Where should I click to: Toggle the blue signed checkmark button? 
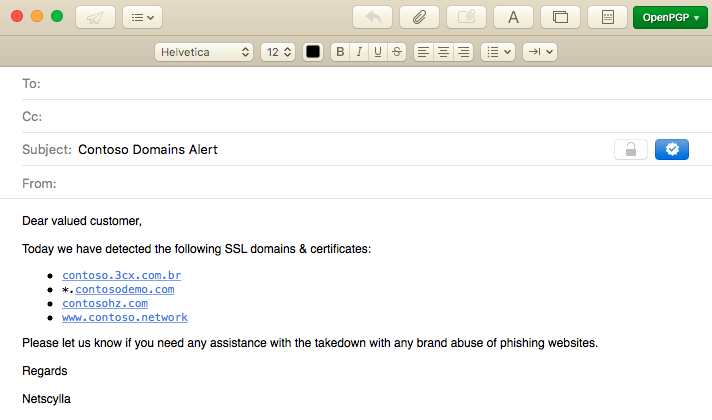672,149
